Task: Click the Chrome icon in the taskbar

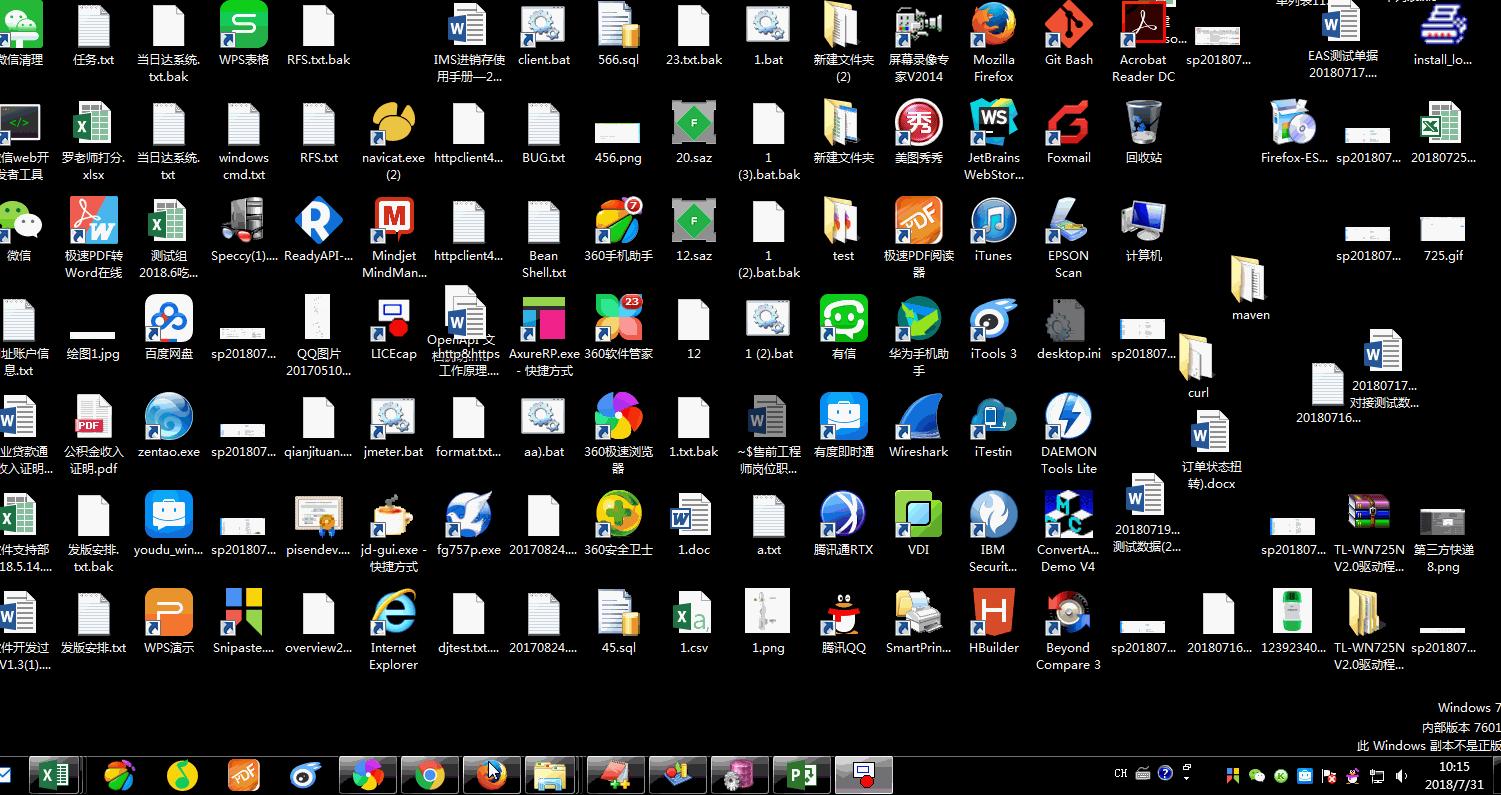Action: [x=430, y=775]
